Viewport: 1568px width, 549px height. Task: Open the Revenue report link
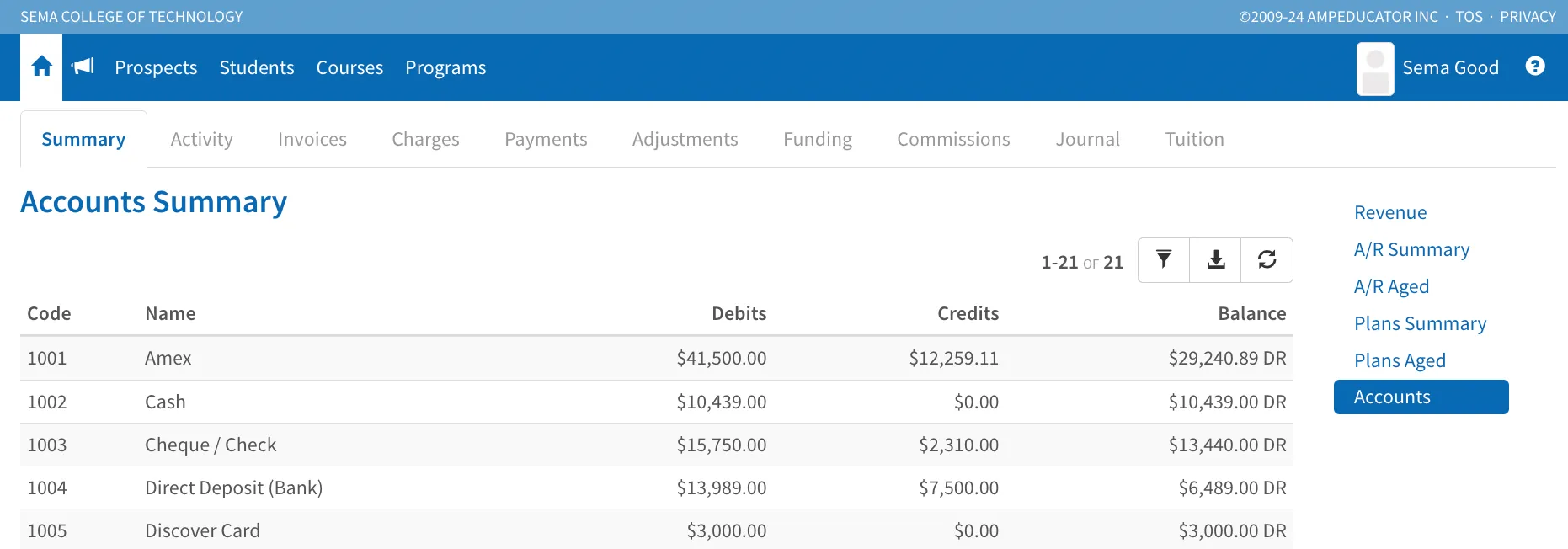click(1390, 212)
